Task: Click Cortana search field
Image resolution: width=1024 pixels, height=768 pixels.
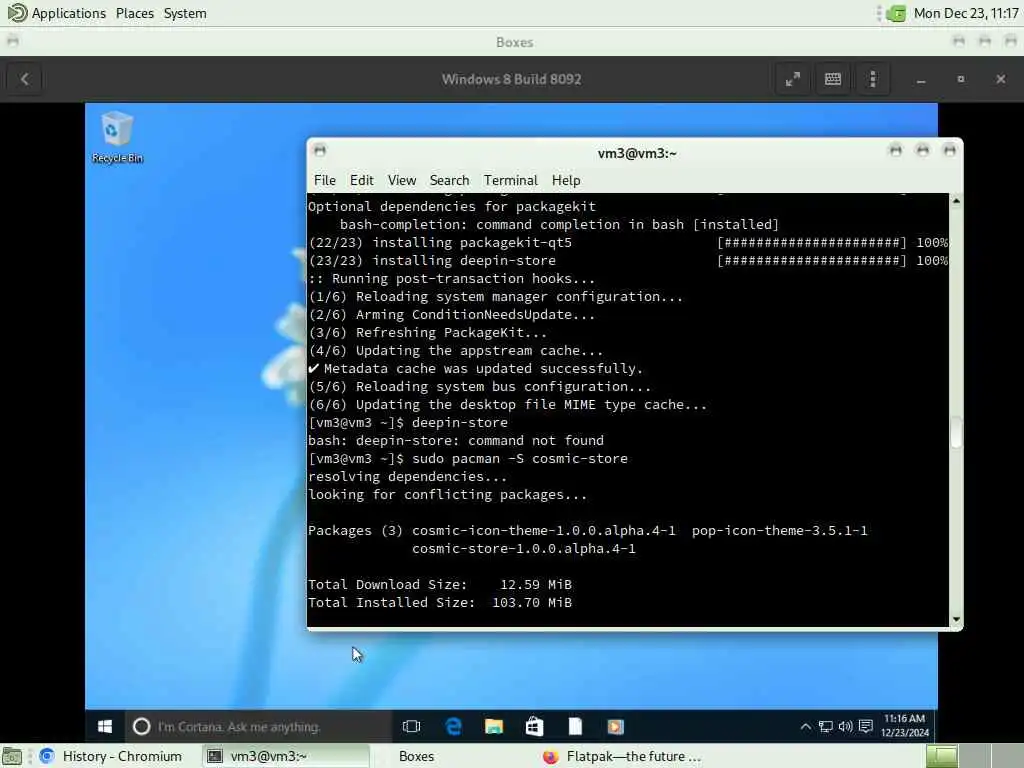Action: (x=258, y=726)
